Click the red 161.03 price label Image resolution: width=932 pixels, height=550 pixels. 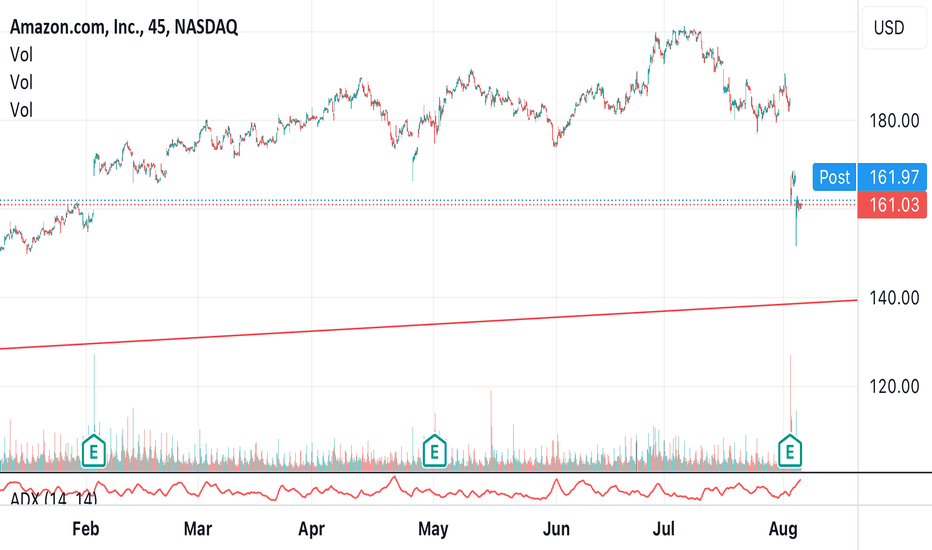(892, 205)
